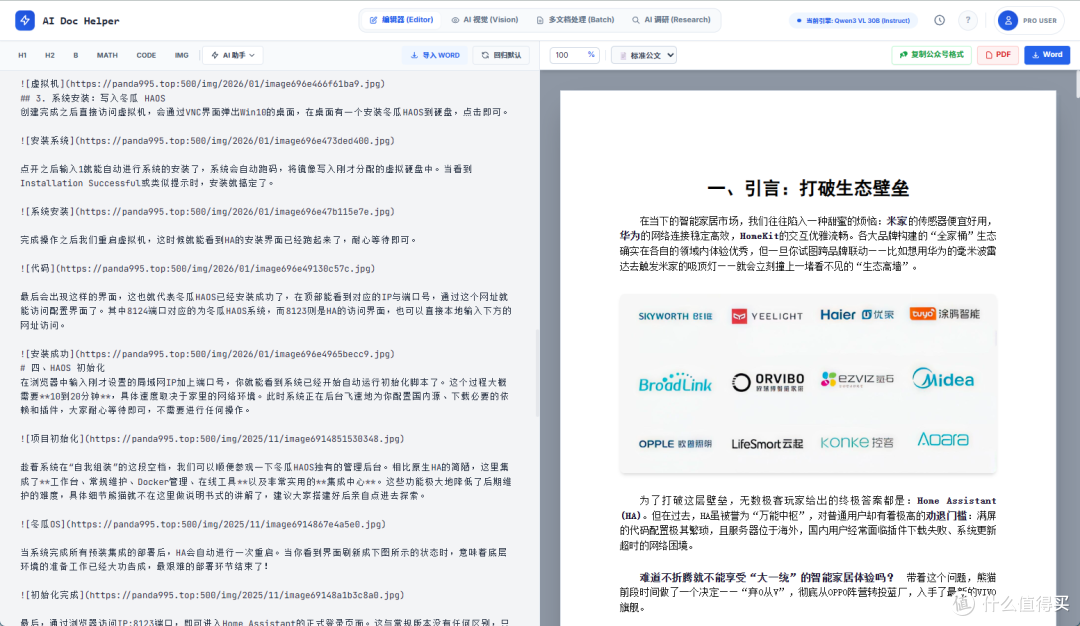Click the 回归默认 reset button
The image size is (1080, 626).
tap(501, 55)
